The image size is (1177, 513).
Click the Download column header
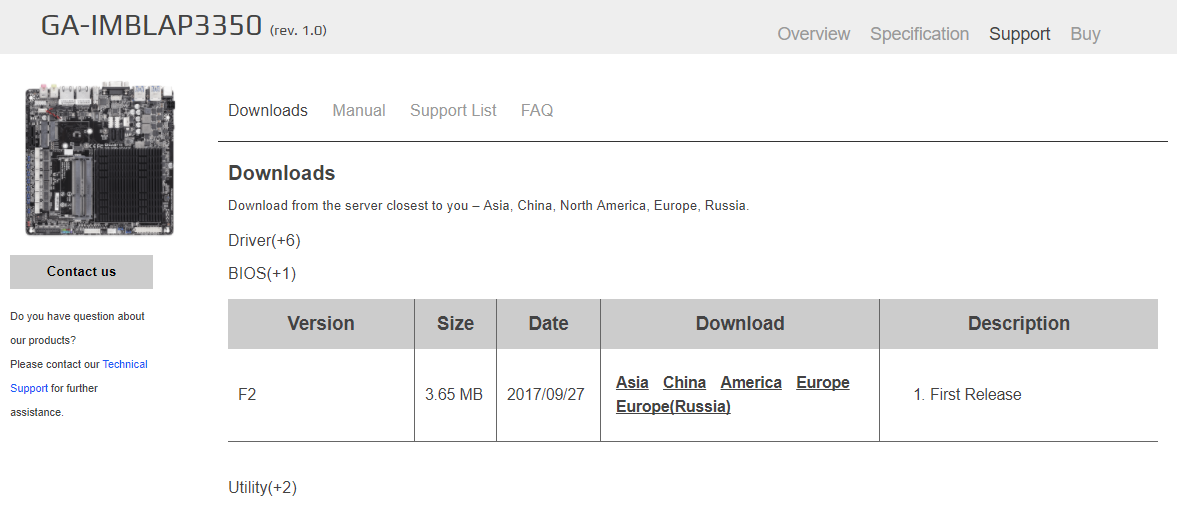(740, 324)
